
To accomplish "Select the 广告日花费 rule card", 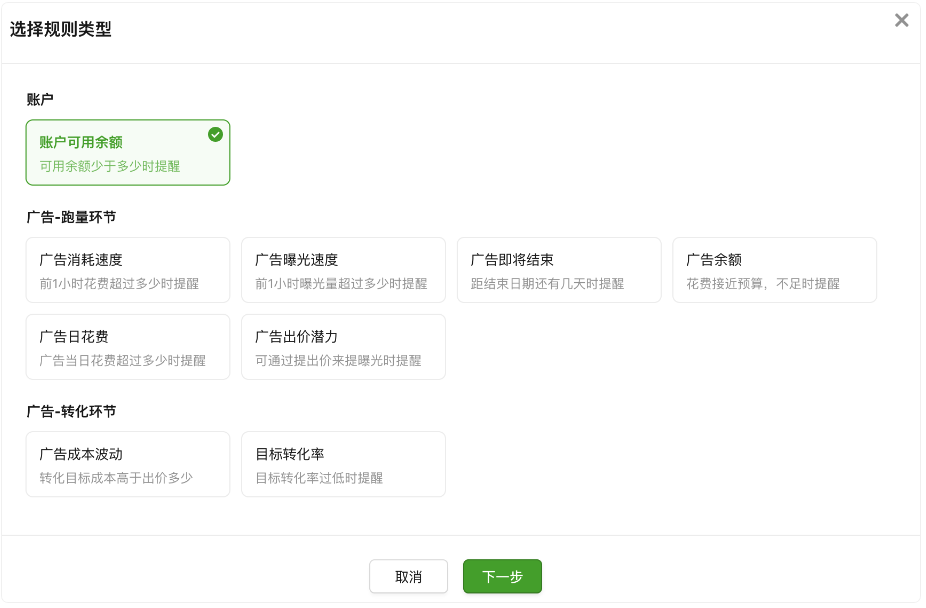I will coord(128,346).
